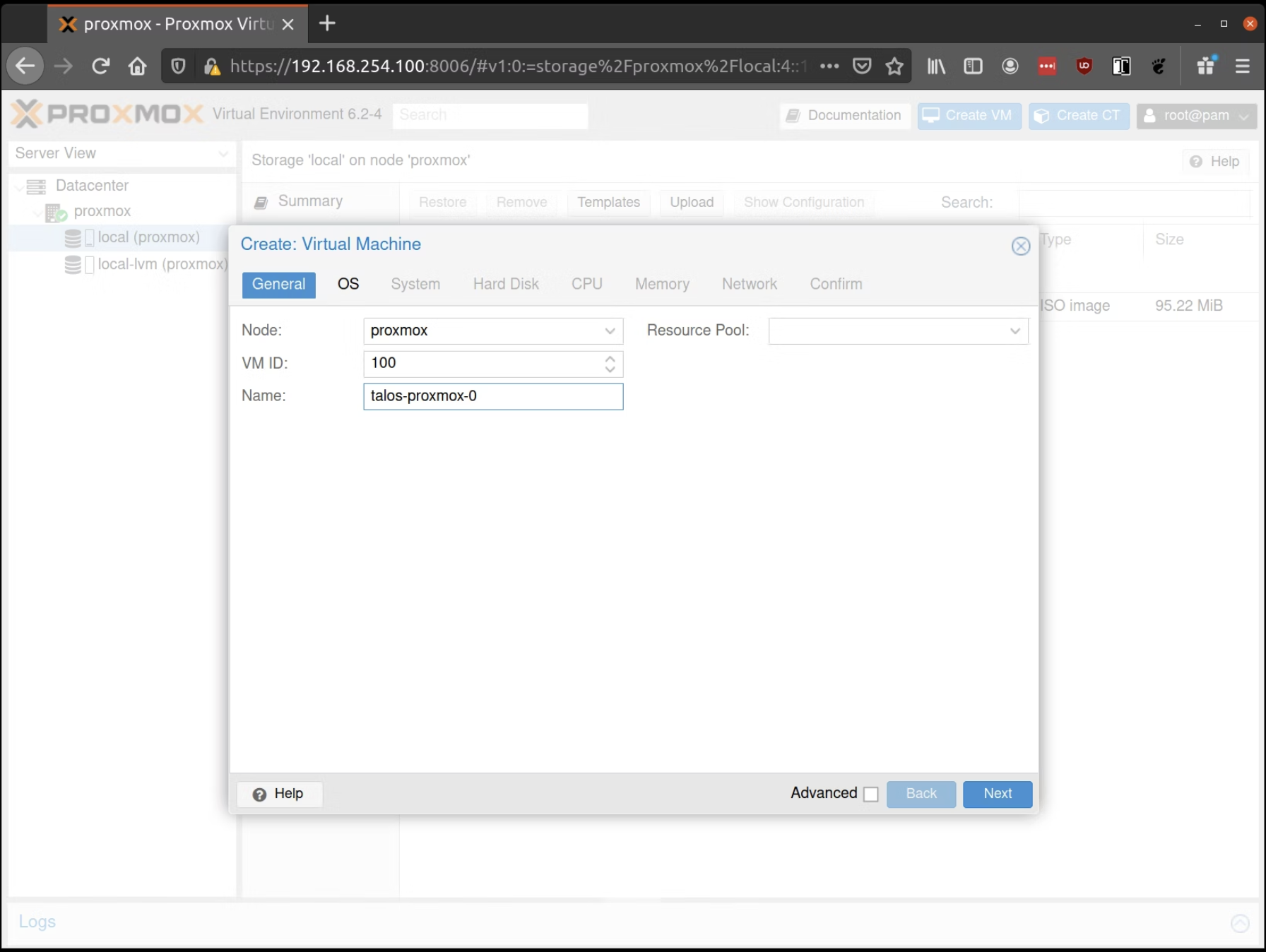
Task: Switch to the OS tab
Action: coord(348,285)
